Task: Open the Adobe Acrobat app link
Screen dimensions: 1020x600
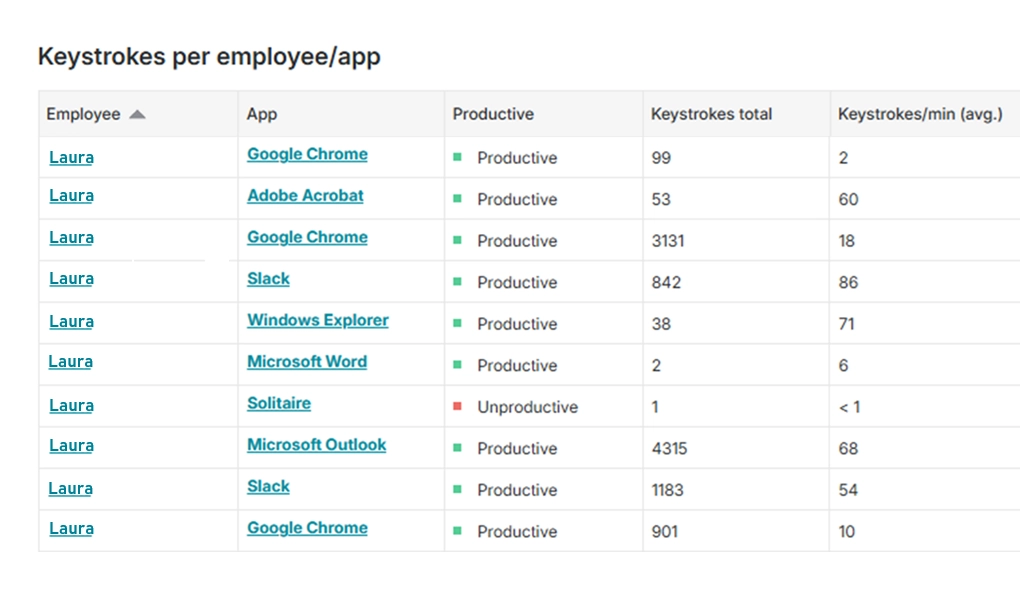Action: pyautogui.click(x=305, y=195)
